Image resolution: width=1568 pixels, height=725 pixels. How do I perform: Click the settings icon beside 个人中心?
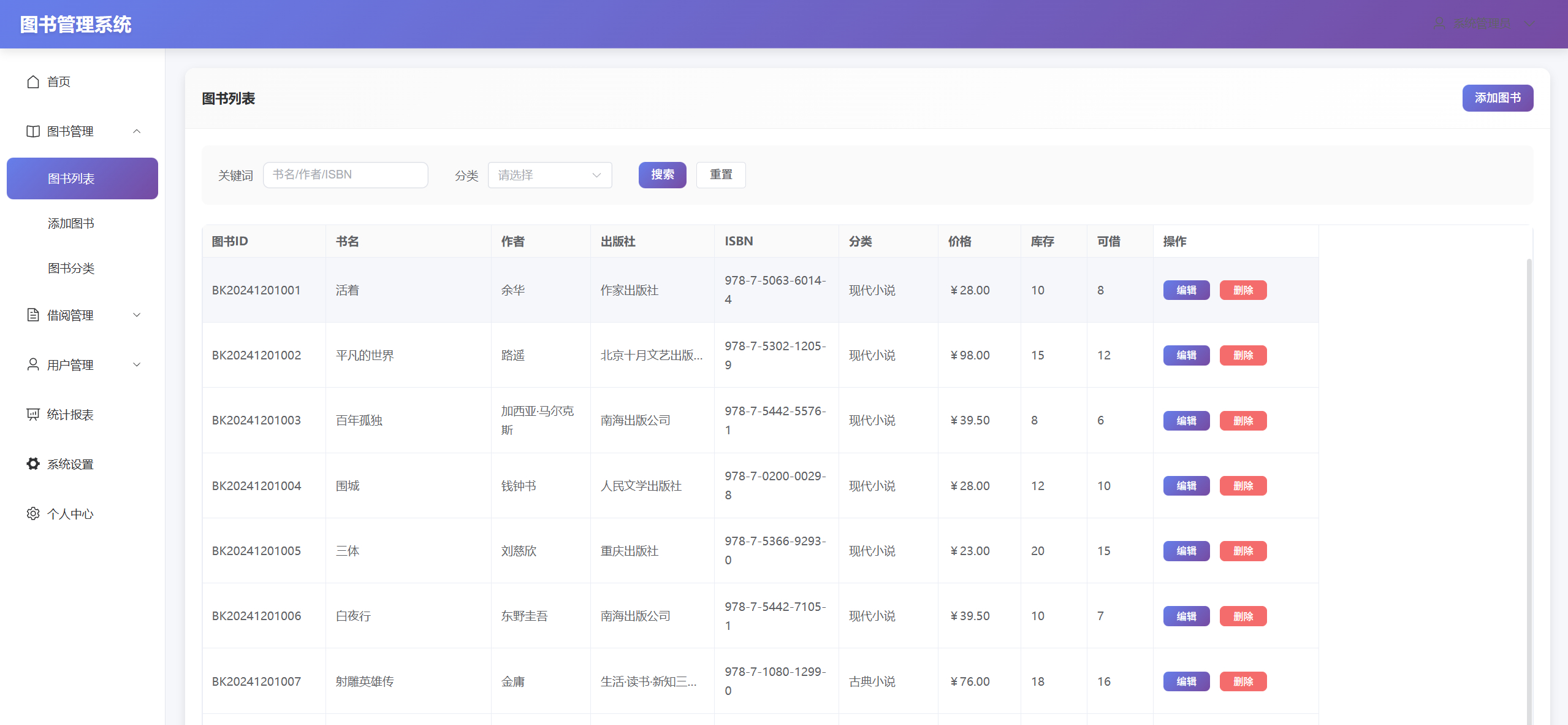click(x=33, y=513)
